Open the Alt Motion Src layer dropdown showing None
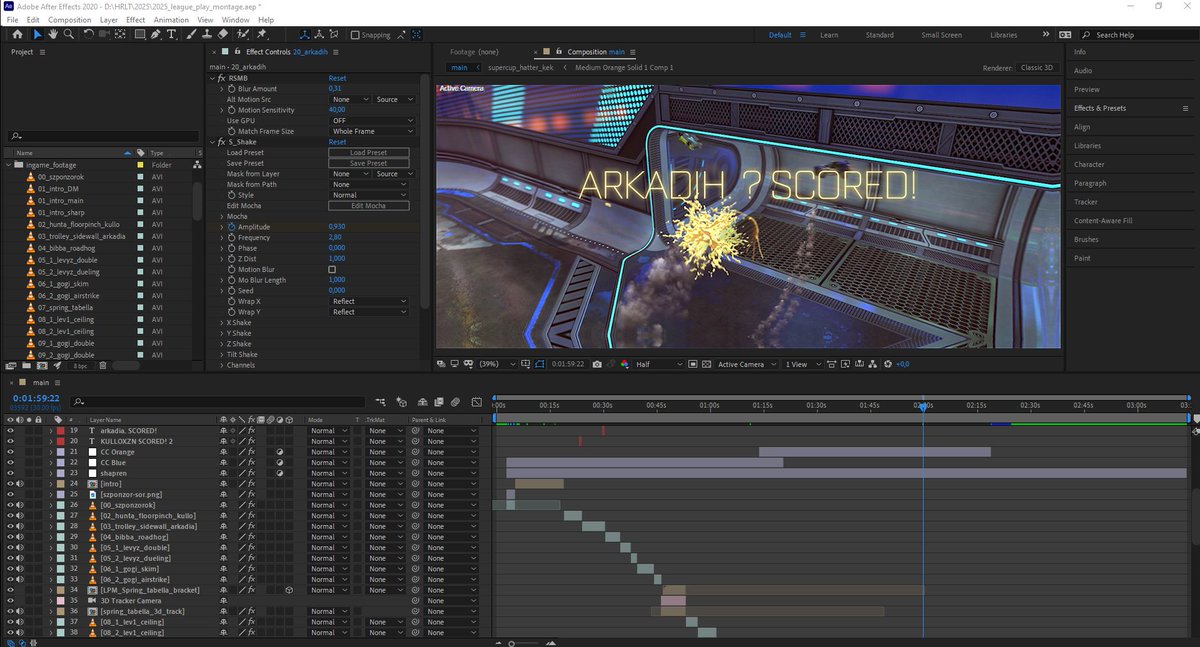Image resolution: width=1200 pixels, height=647 pixels. click(350, 100)
